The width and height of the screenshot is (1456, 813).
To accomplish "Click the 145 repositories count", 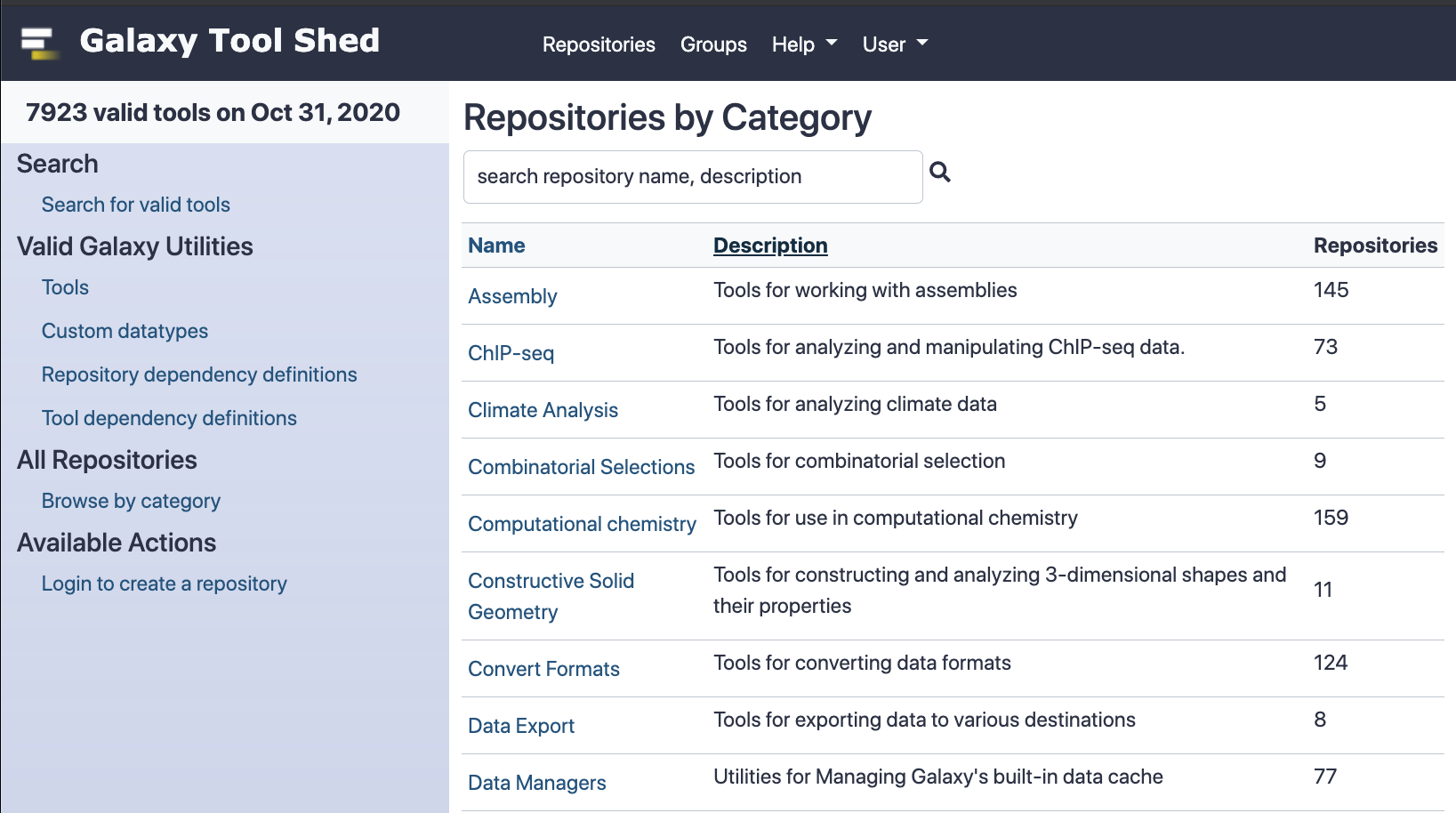I will (x=1331, y=290).
